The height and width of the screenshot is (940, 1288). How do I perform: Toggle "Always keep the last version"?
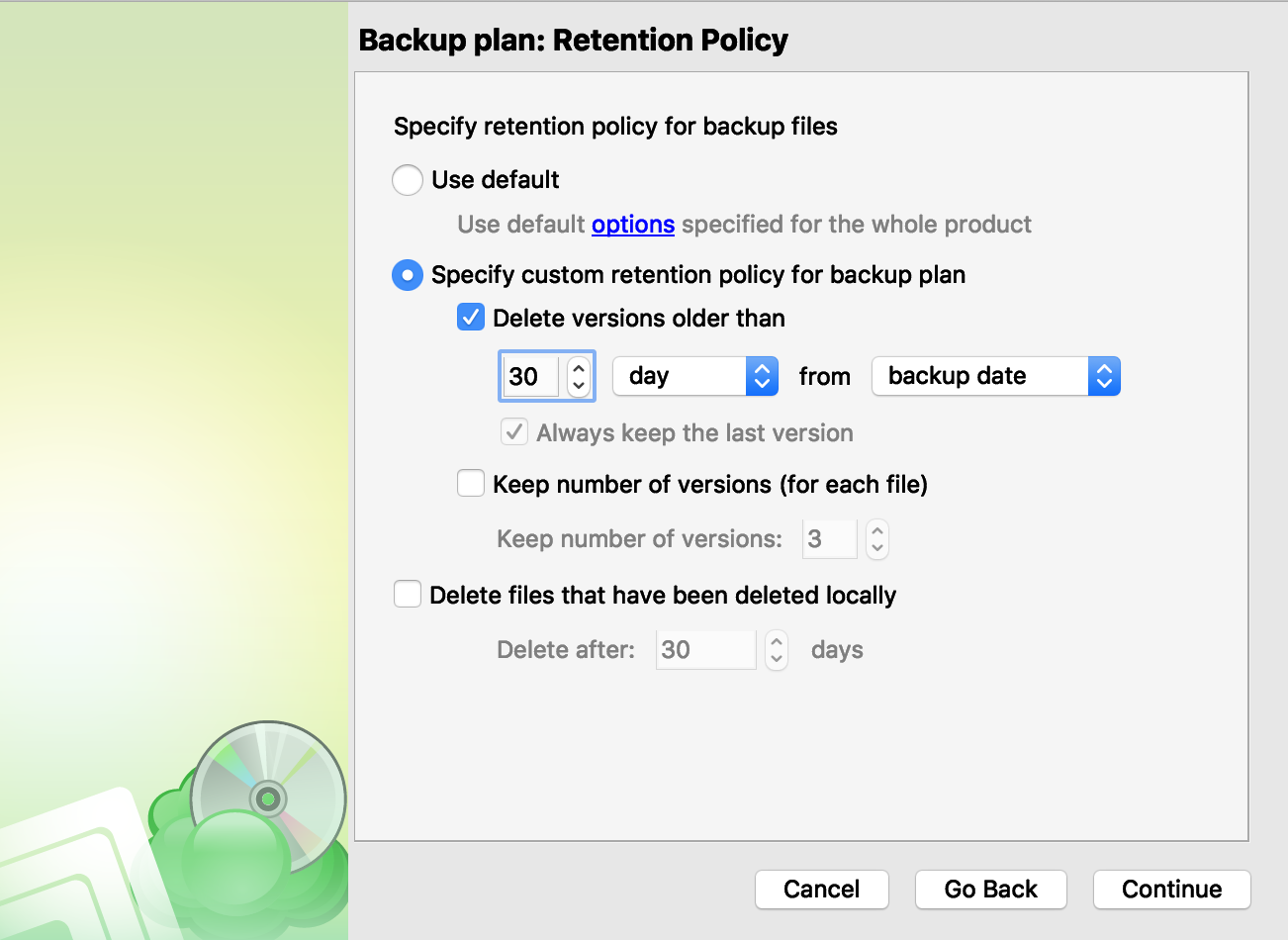(513, 432)
